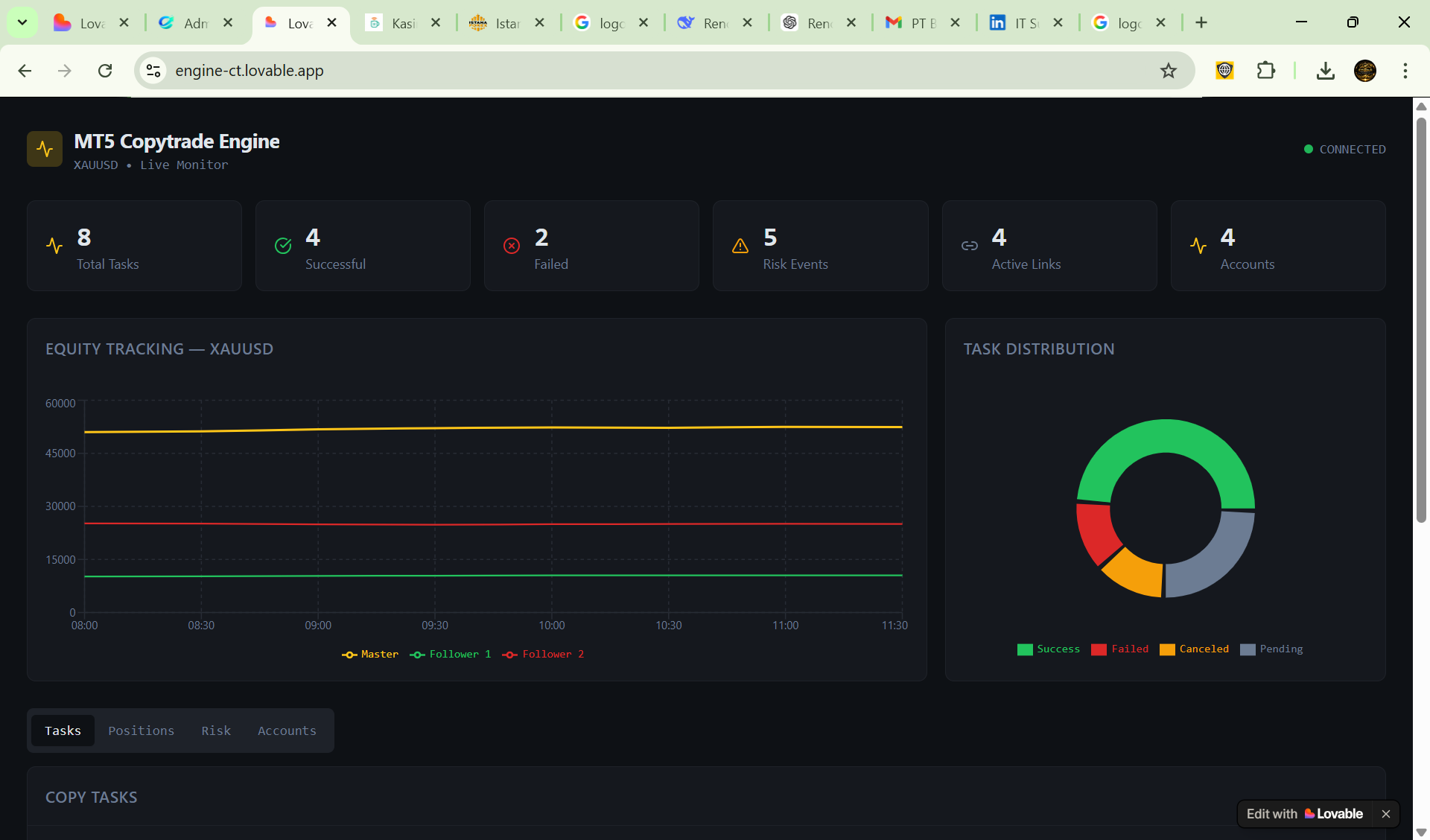
Task: Click the Successful checkmark icon
Action: pyautogui.click(x=283, y=246)
